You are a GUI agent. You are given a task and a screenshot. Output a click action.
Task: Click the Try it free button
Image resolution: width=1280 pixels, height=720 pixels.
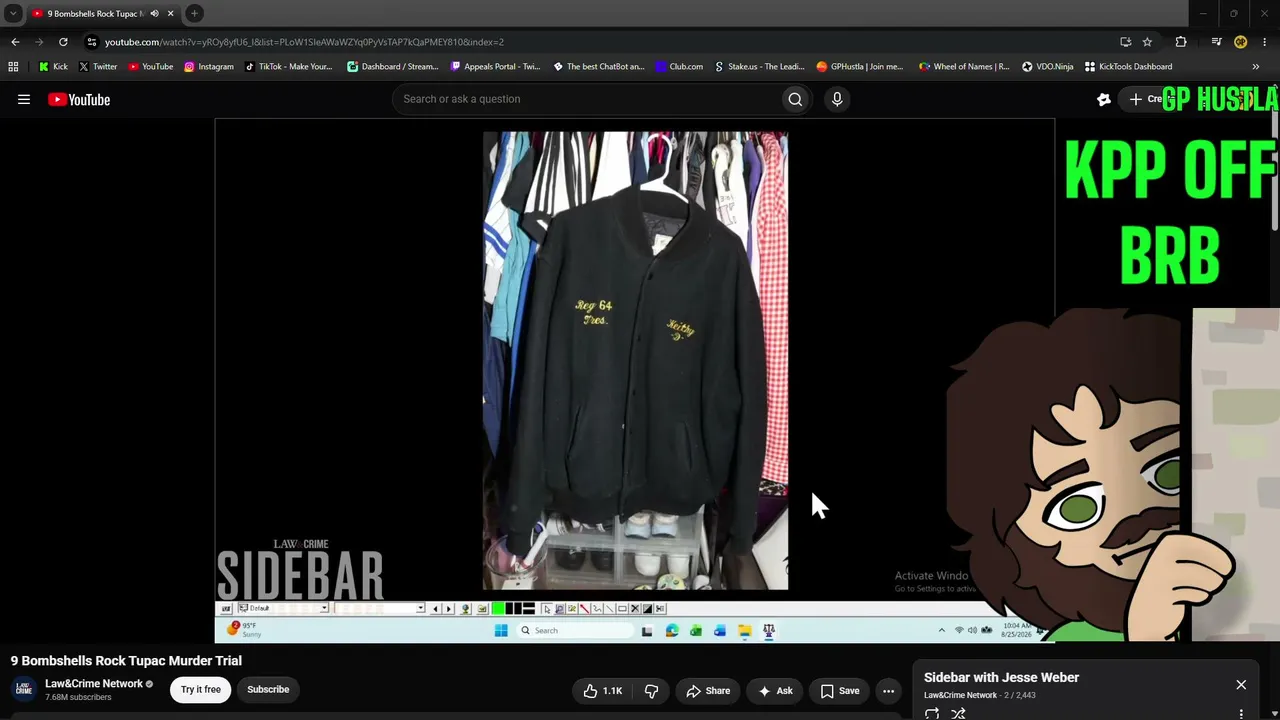click(201, 690)
